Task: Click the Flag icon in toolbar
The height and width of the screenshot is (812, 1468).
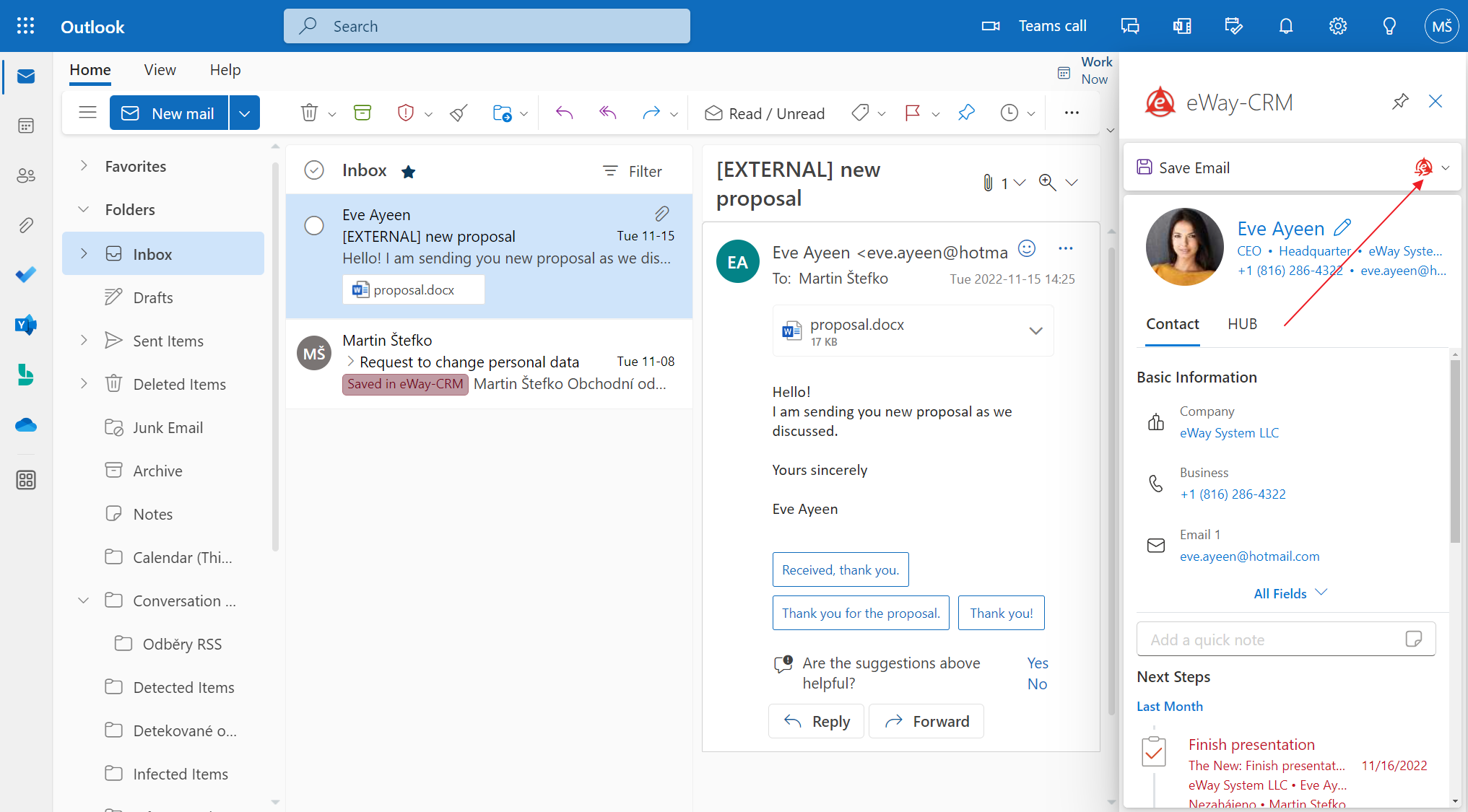Action: tap(913, 113)
